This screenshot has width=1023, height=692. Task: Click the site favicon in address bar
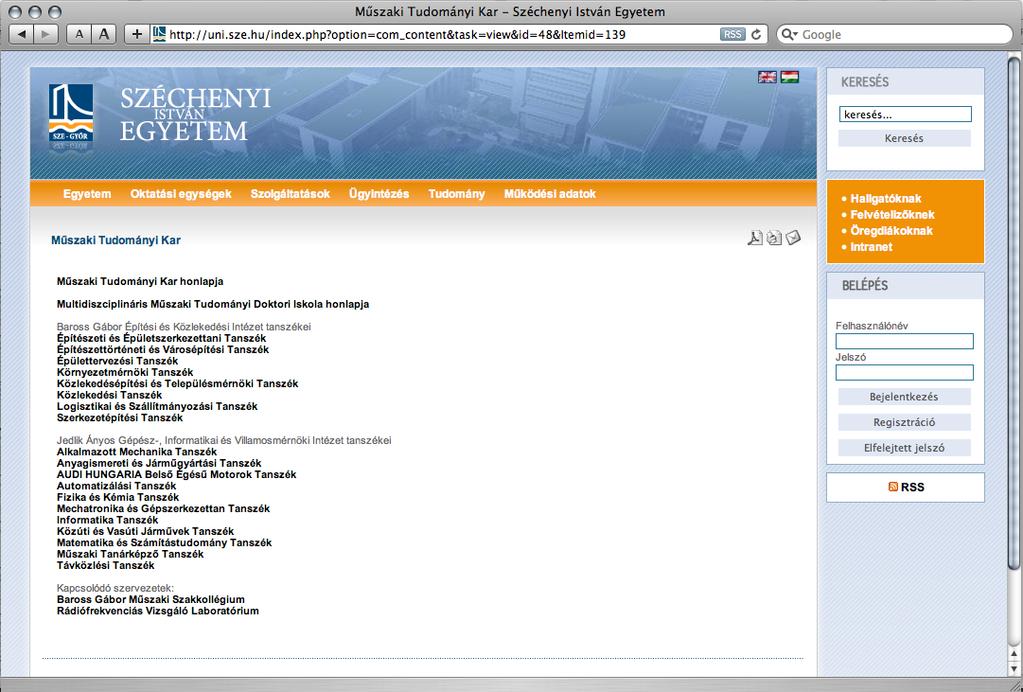(159, 34)
